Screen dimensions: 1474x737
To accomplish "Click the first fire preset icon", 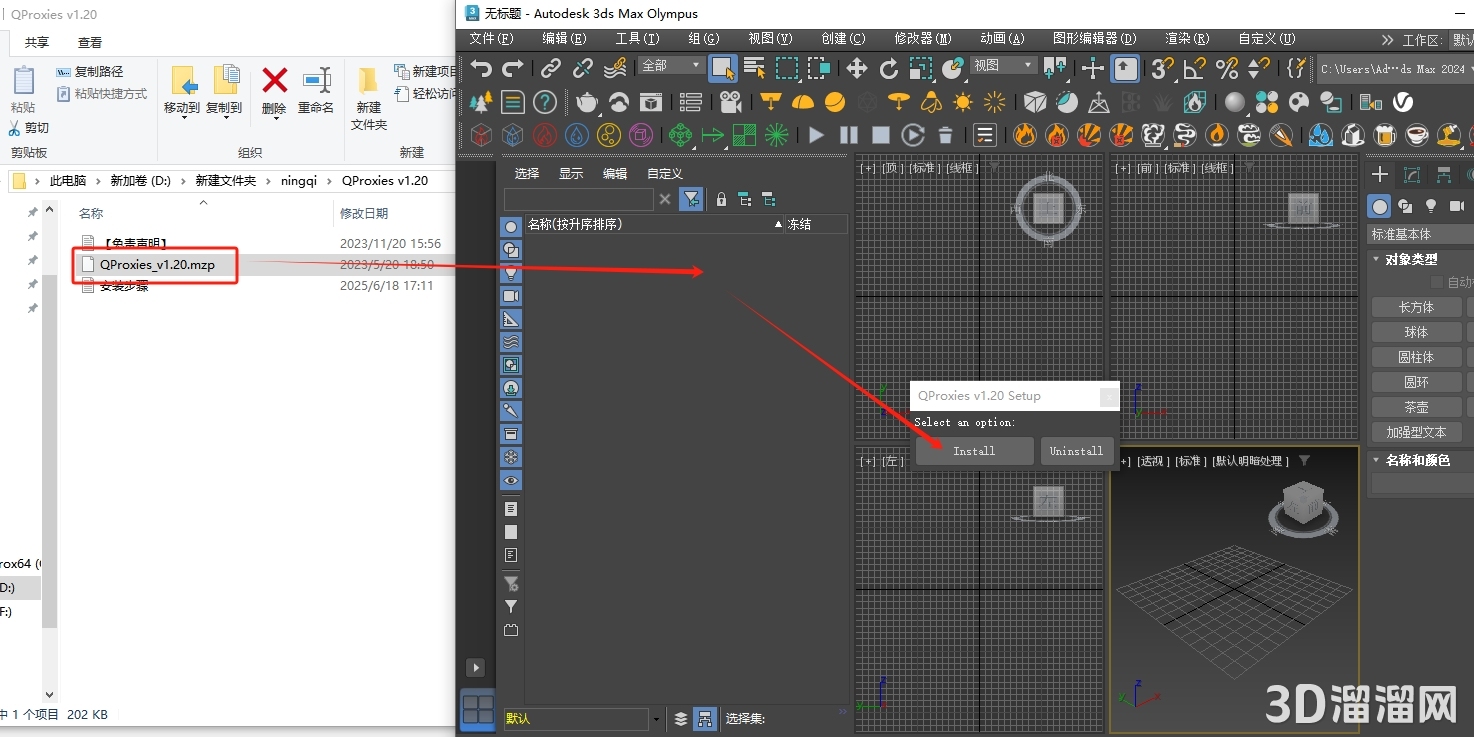I will coord(1024,135).
